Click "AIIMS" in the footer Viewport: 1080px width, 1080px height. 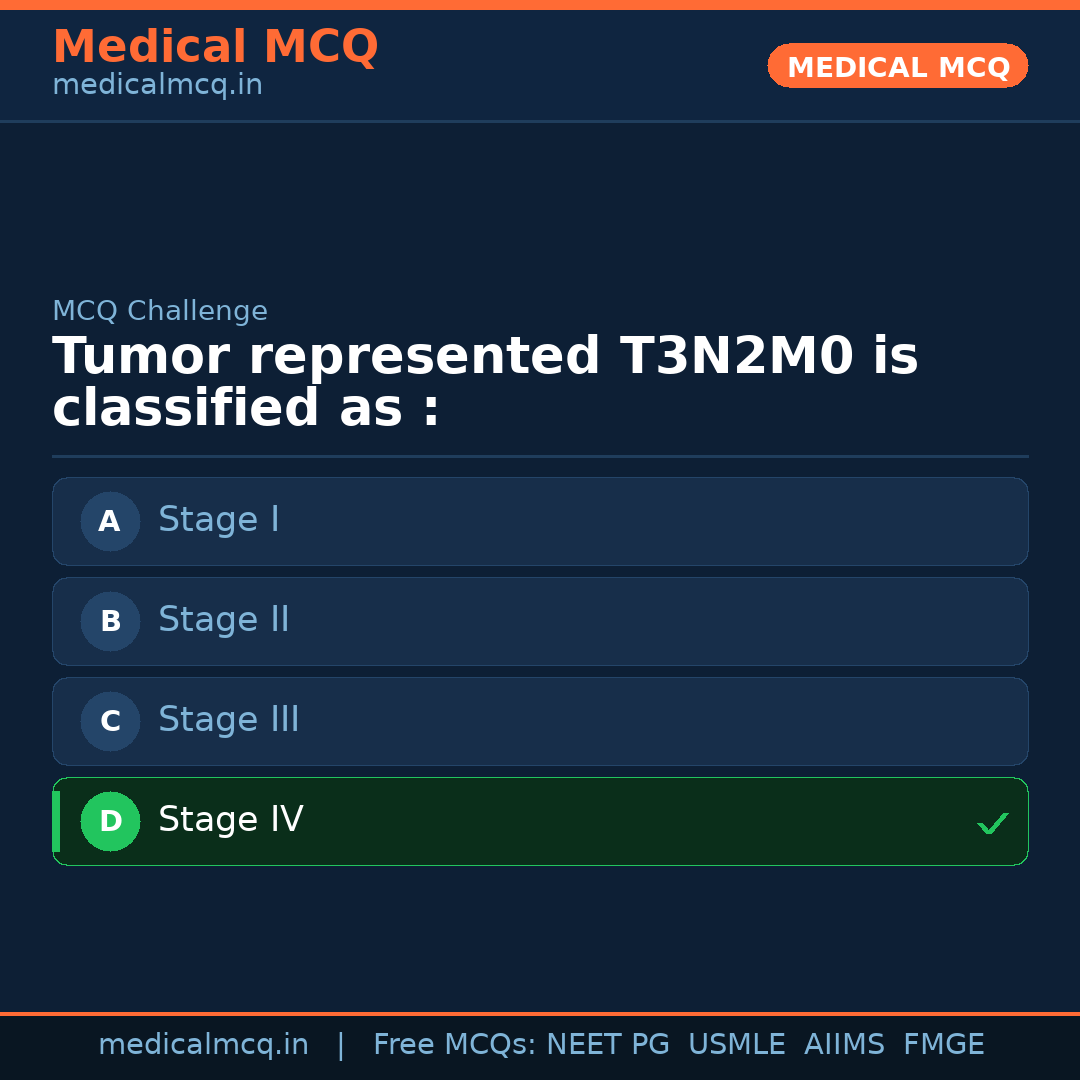844,1045
